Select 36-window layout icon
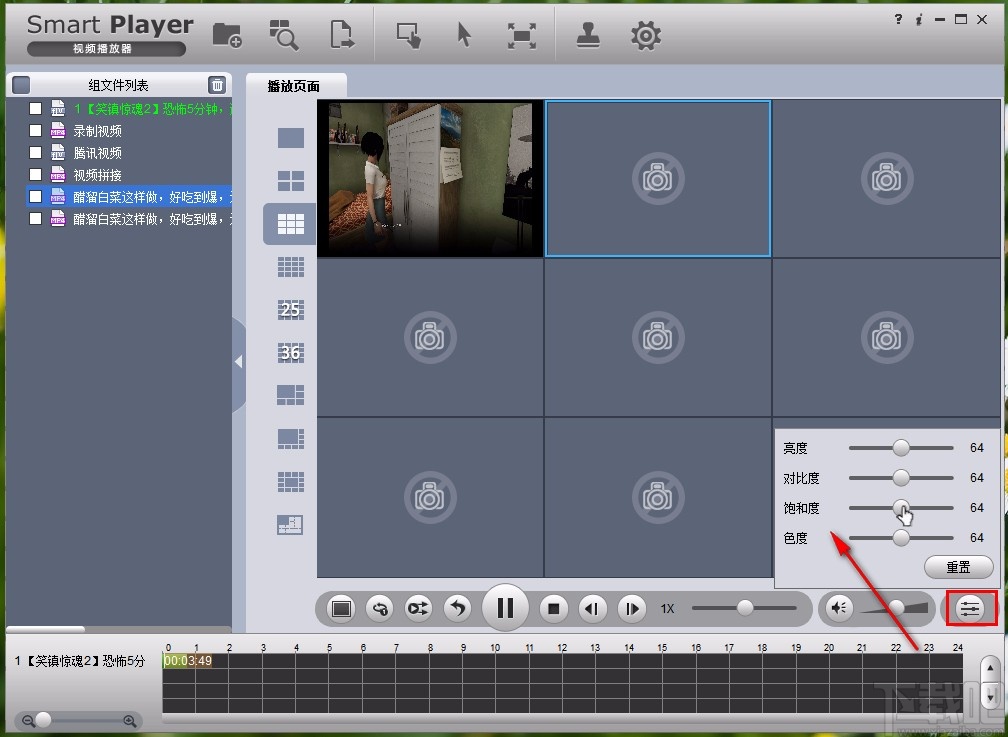 coord(291,352)
